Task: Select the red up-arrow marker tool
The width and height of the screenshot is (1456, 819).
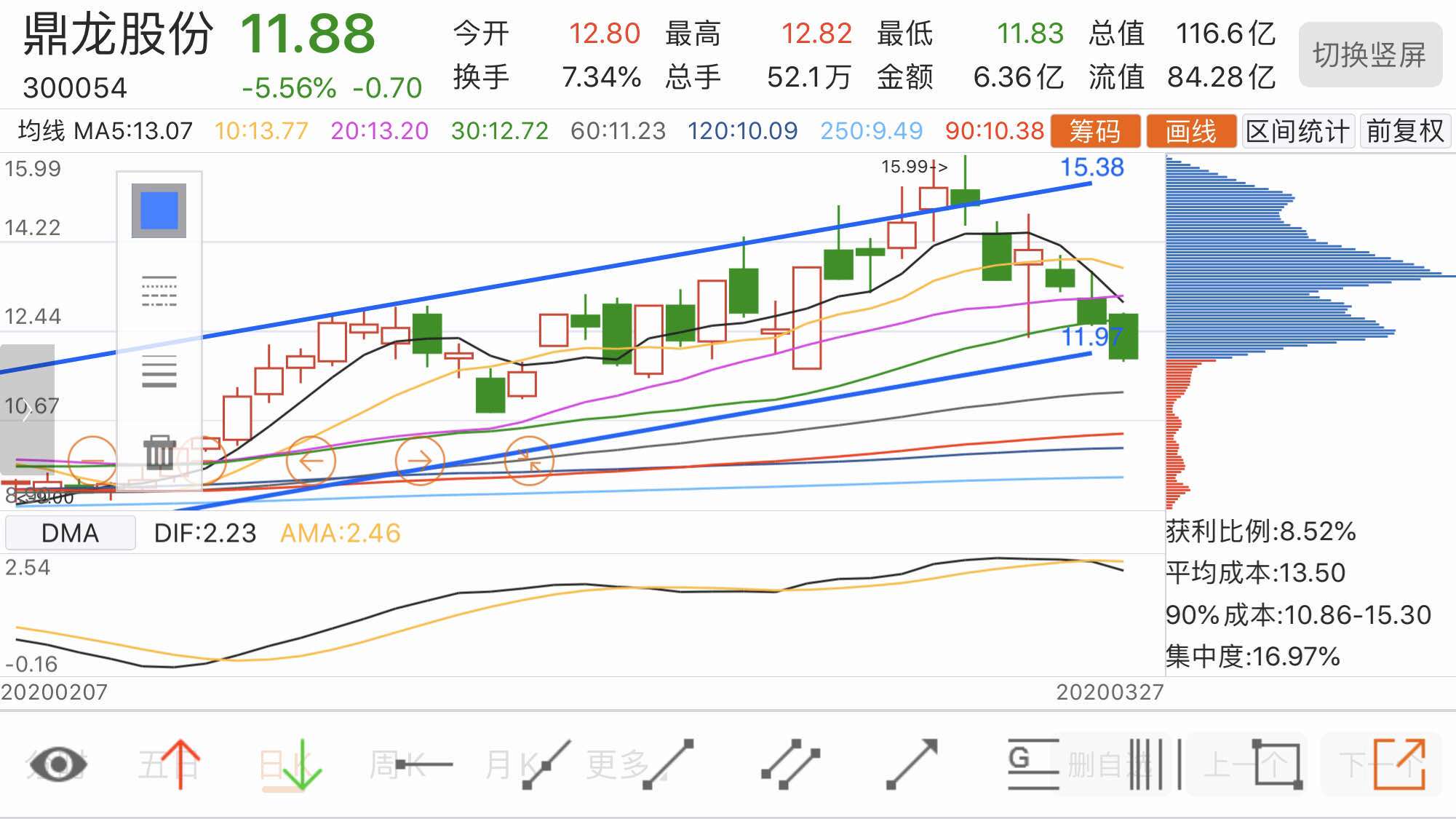Action: coord(180,764)
